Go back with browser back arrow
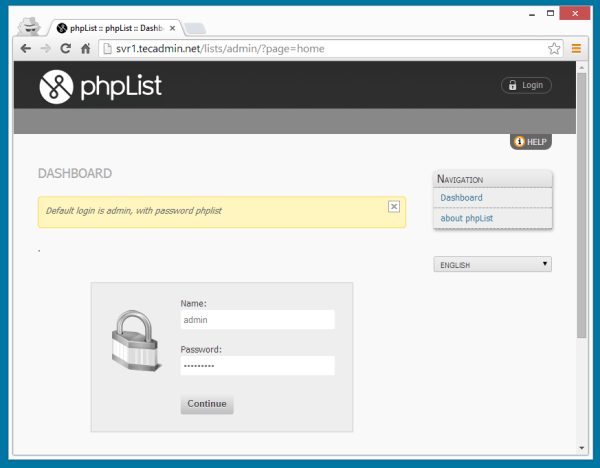 point(26,48)
